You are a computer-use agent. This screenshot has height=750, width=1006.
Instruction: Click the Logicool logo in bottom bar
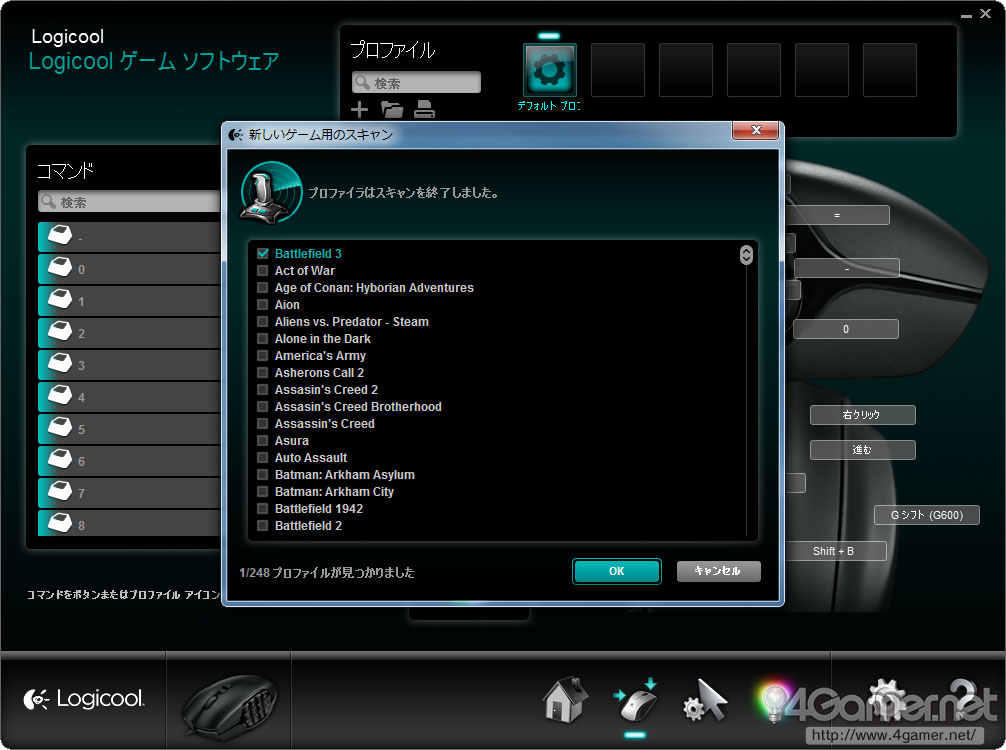pos(84,699)
